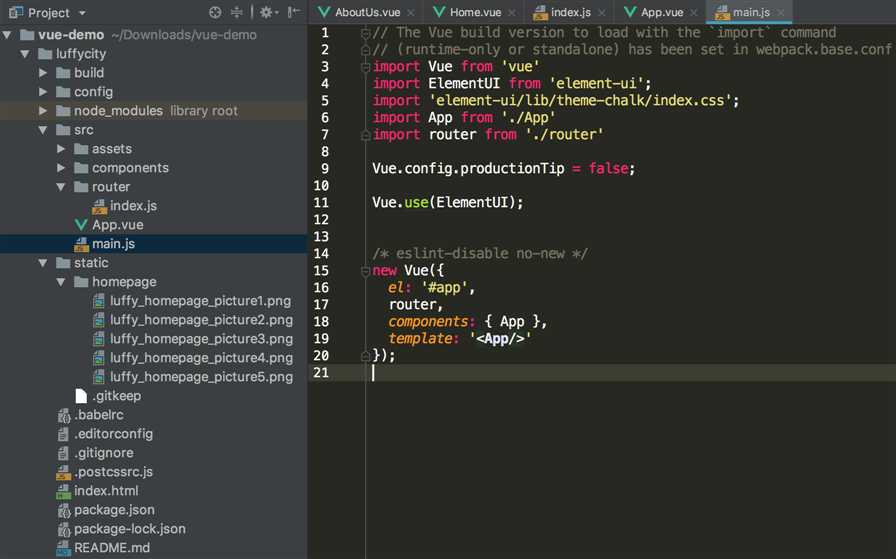Screen dimensions: 896x559
Task: Hide the Project tool window
Action: point(294,12)
